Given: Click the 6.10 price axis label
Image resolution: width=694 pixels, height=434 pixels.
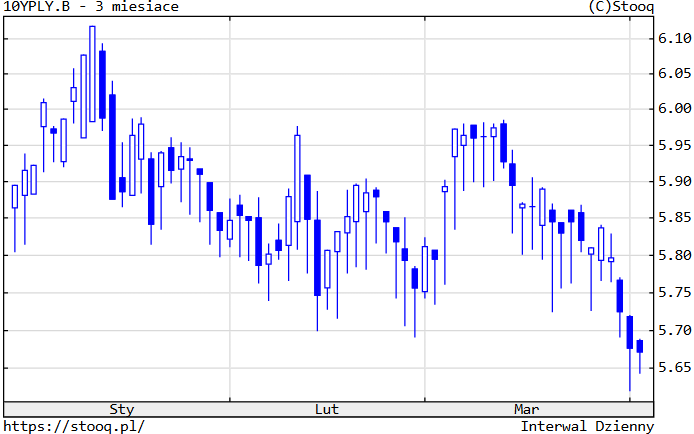Looking at the screenshot, I should 676,38.
